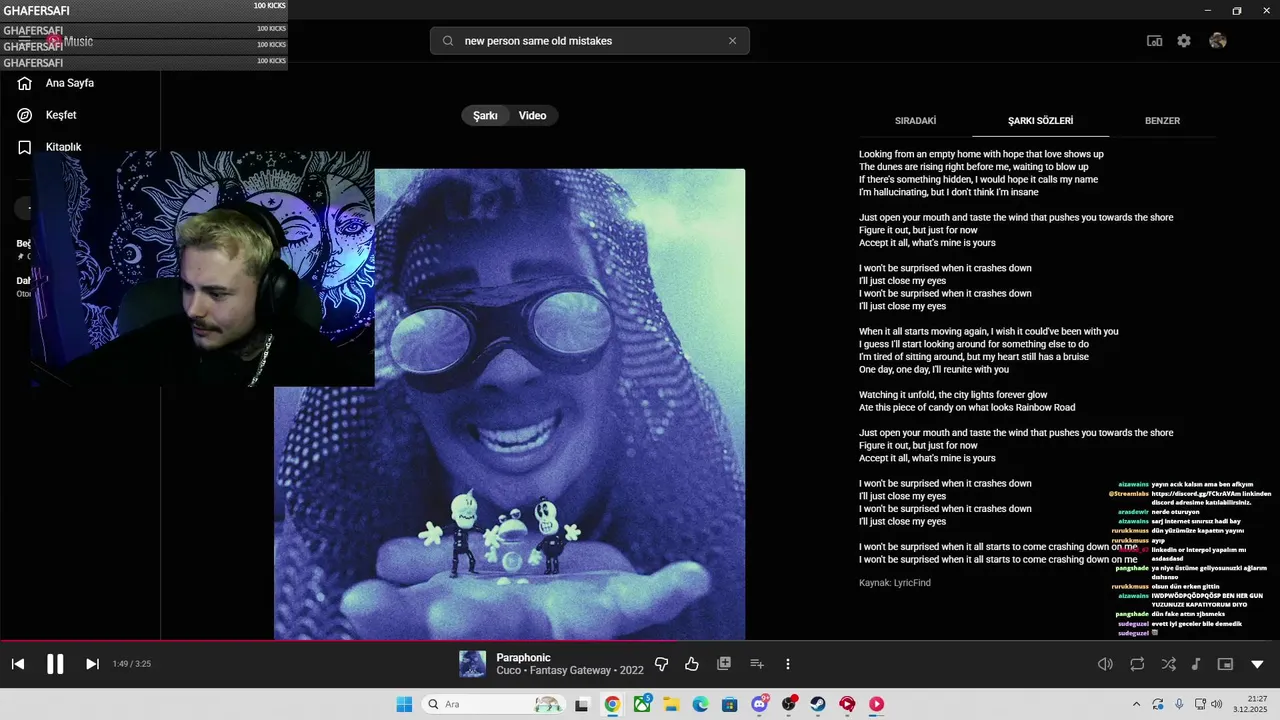Switch to Video mode
This screenshot has height=720, width=1280.
(x=533, y=116)
